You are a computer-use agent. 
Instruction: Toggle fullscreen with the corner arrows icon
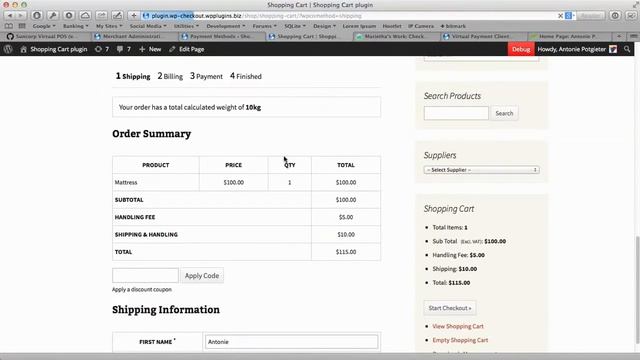635,4
